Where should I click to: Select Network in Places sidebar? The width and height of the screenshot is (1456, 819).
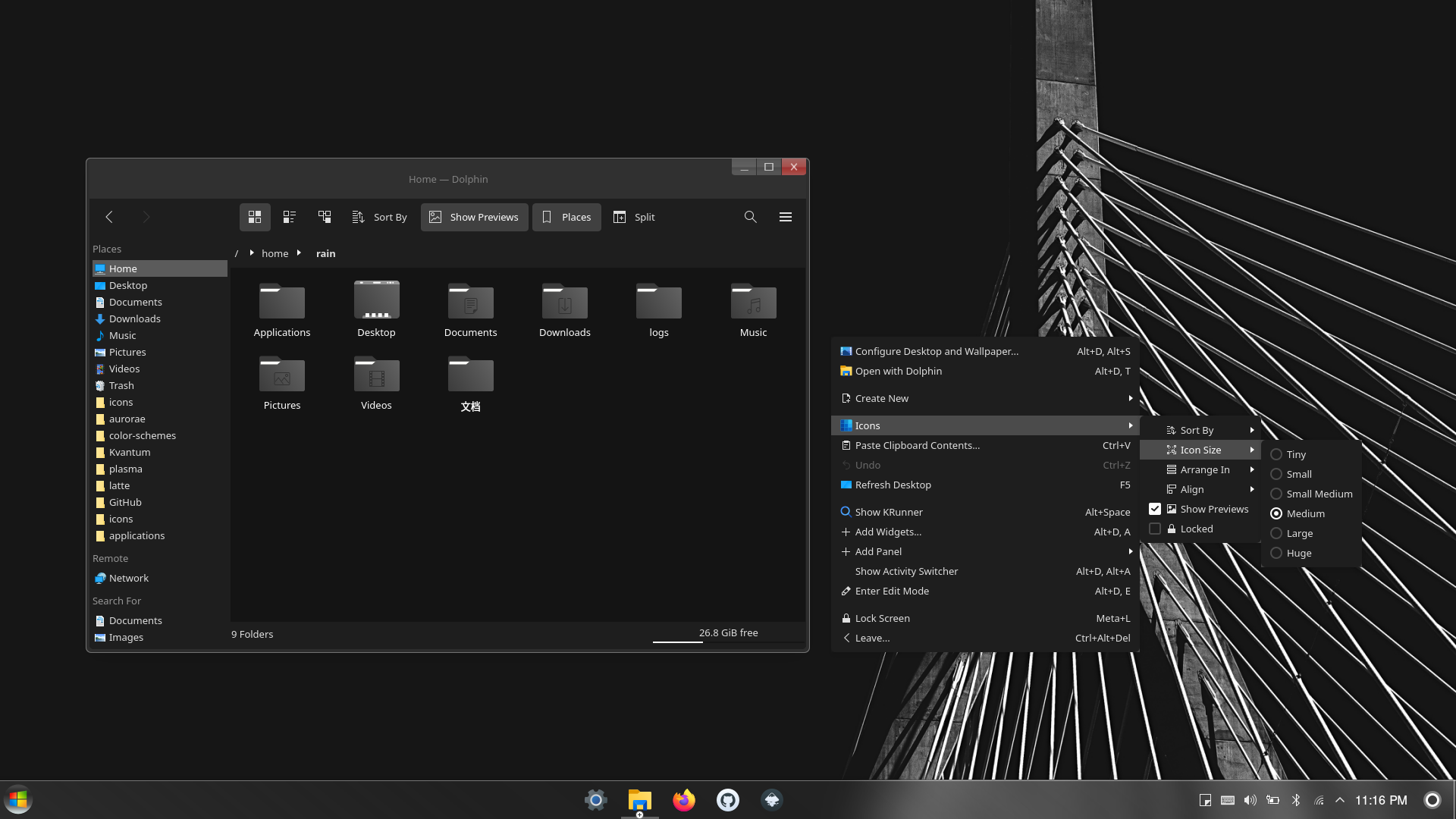tap(160, 578)
